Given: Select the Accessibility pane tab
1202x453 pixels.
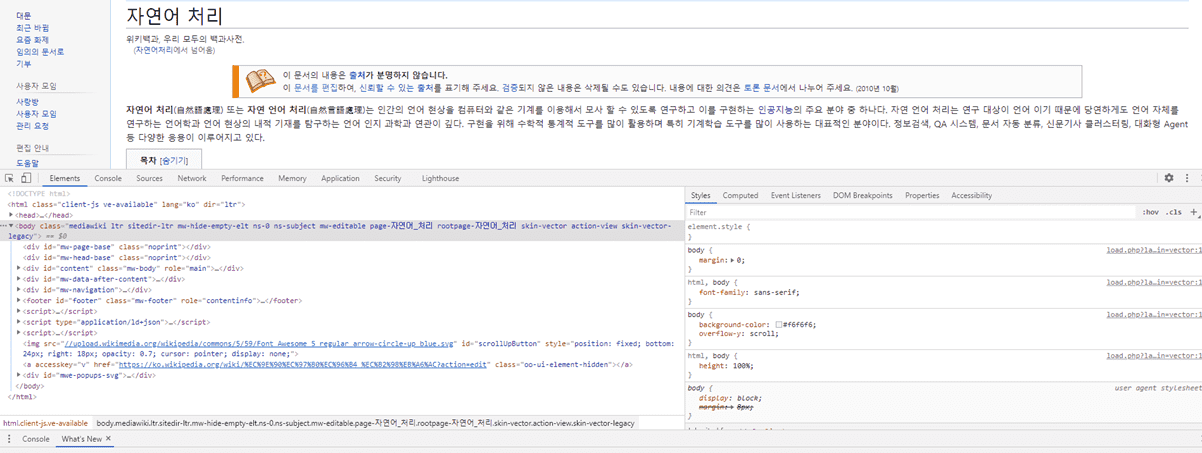Looking at the screenshot, I should pos(972,196).
